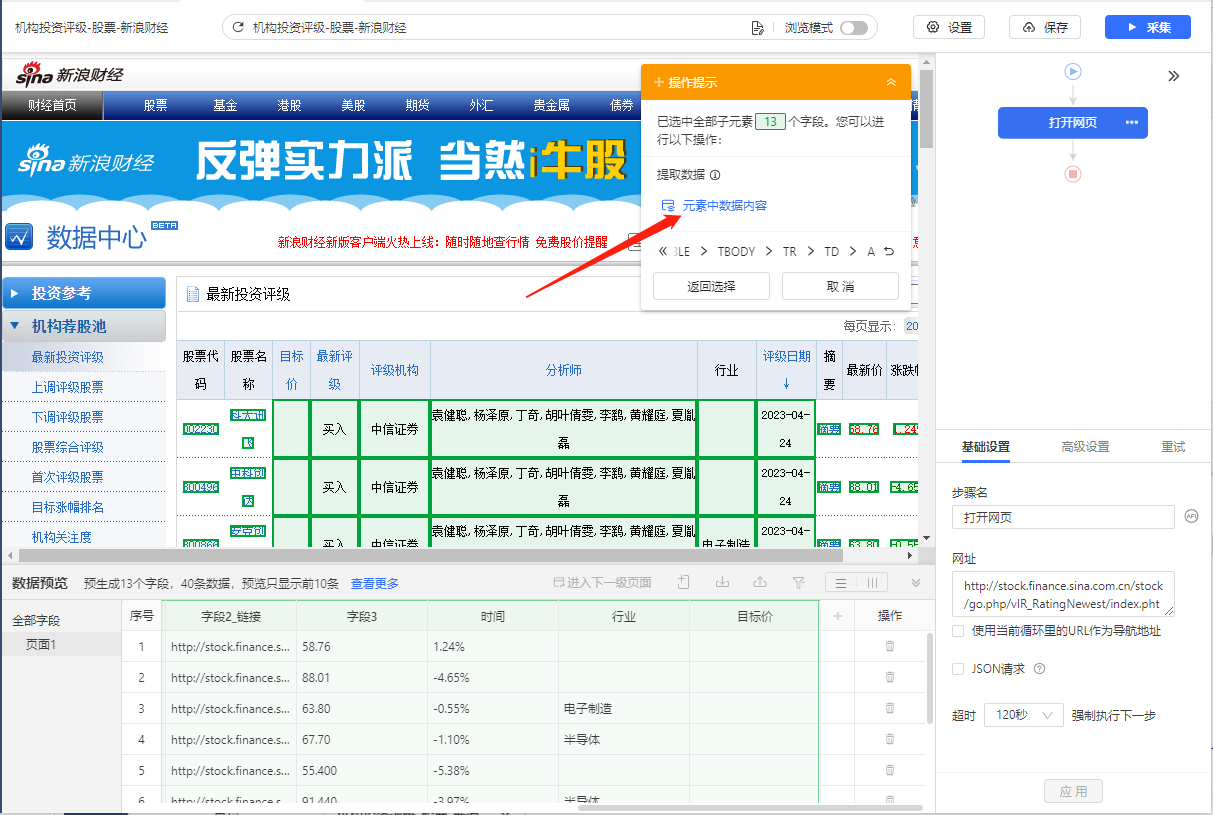Image resolution: width=1213 pixels, height=815 pixels.
Task: Click the 网址 URL text area
Action: tap(1063, 594)
